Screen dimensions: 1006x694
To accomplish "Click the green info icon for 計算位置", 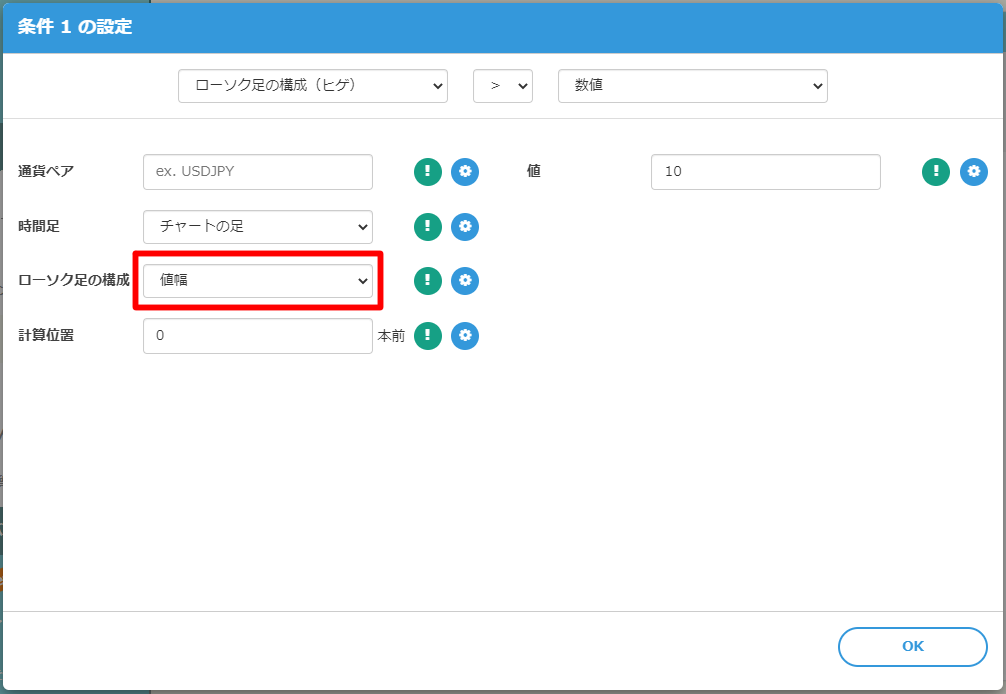I will click(x=428, y=336).
